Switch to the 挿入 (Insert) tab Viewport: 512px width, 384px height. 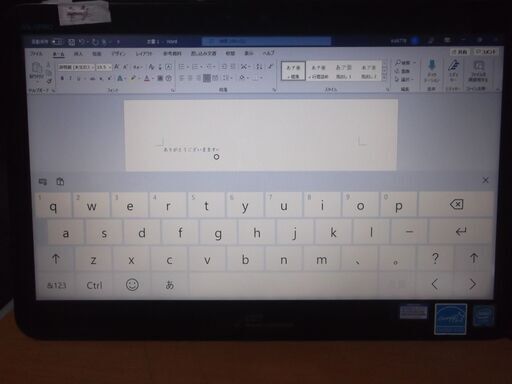point(78,54)
